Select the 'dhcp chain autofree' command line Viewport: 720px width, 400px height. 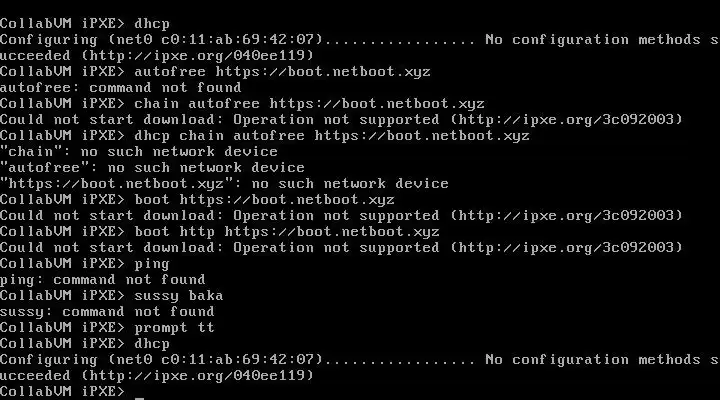(x=331, y=135)
